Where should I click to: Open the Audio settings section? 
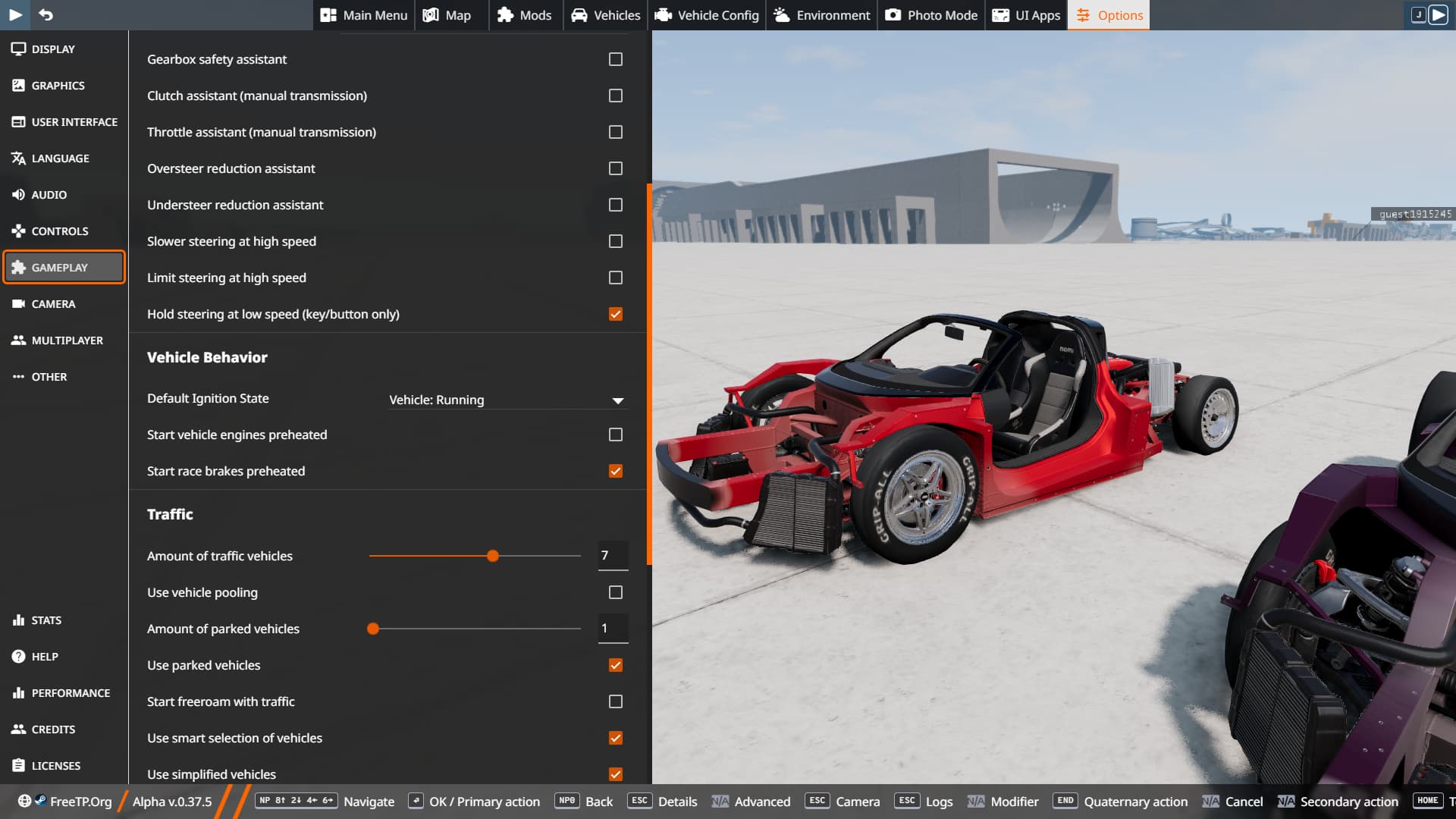(49, 195)
